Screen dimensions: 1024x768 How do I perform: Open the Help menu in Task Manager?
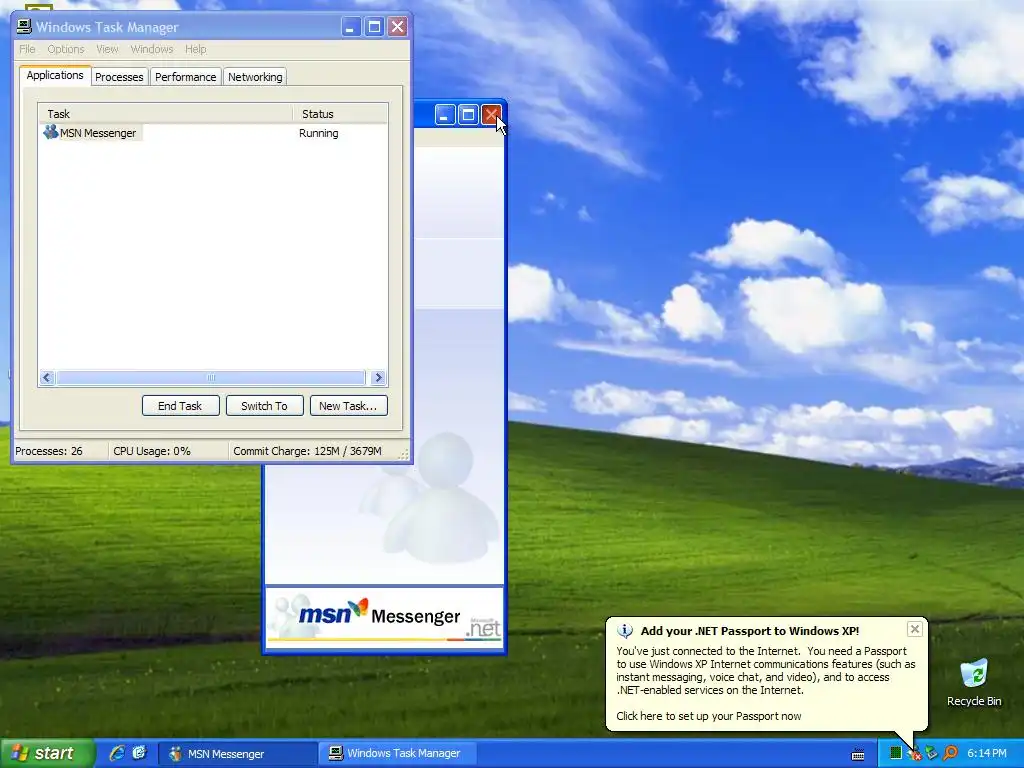pyautogui.click(x=195, y=49)
